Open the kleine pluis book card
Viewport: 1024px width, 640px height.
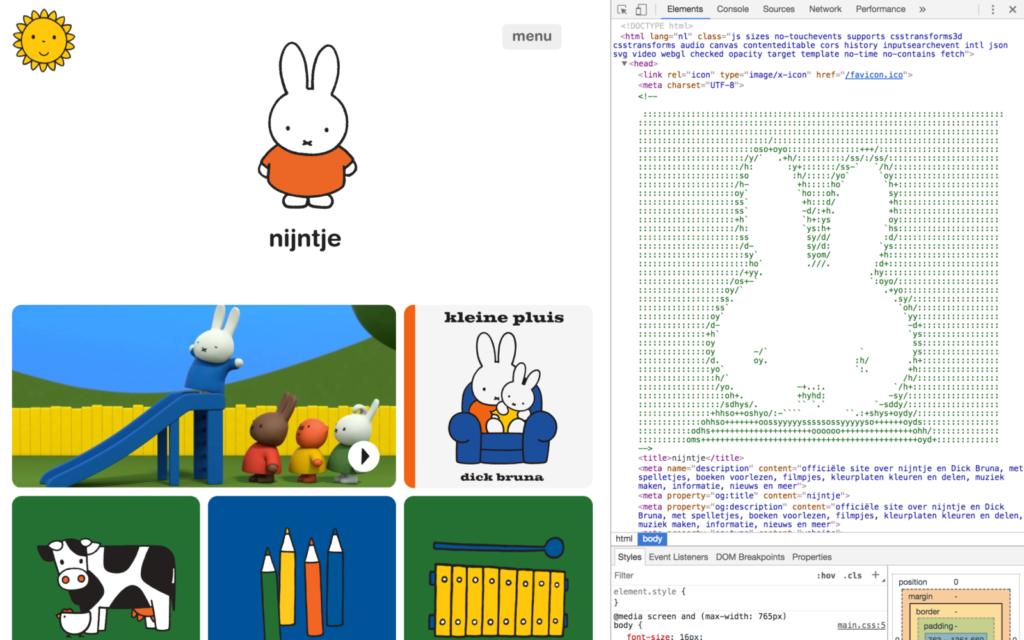[x=498, y=396]
